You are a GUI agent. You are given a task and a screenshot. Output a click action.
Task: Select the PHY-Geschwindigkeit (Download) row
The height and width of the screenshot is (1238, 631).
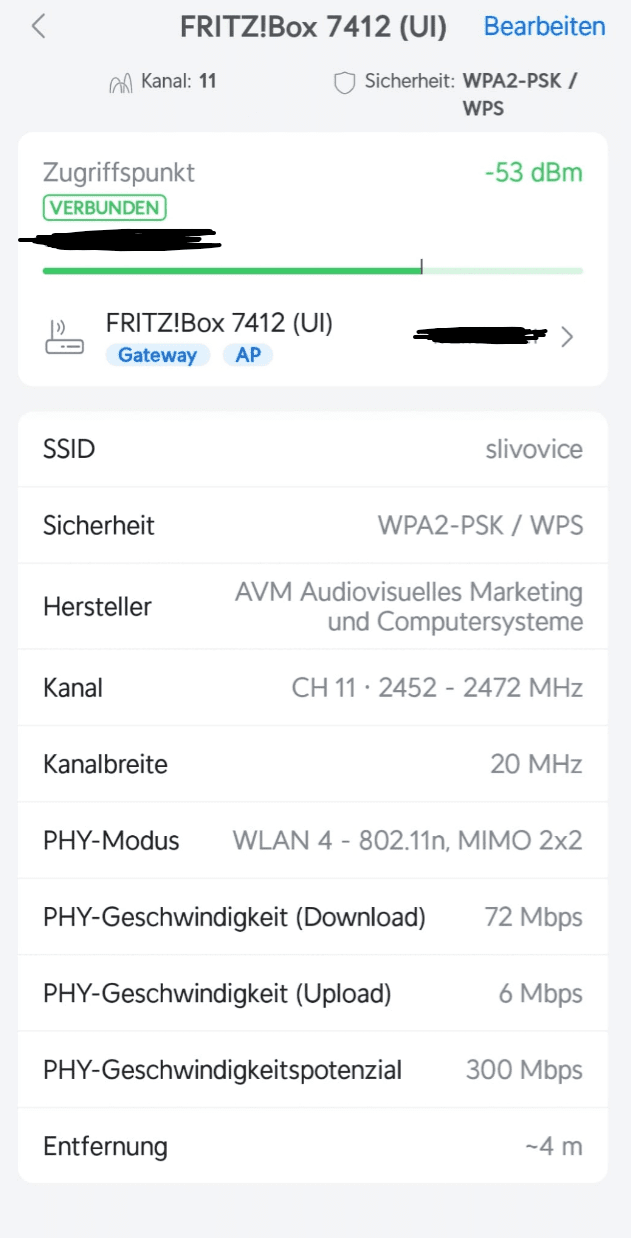[312, 917]
